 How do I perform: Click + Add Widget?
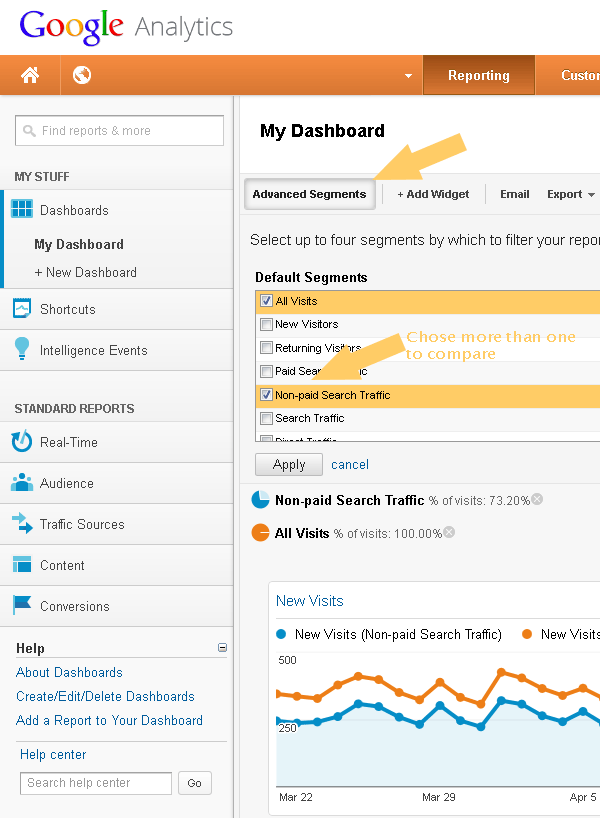click(x=433, y=194)
